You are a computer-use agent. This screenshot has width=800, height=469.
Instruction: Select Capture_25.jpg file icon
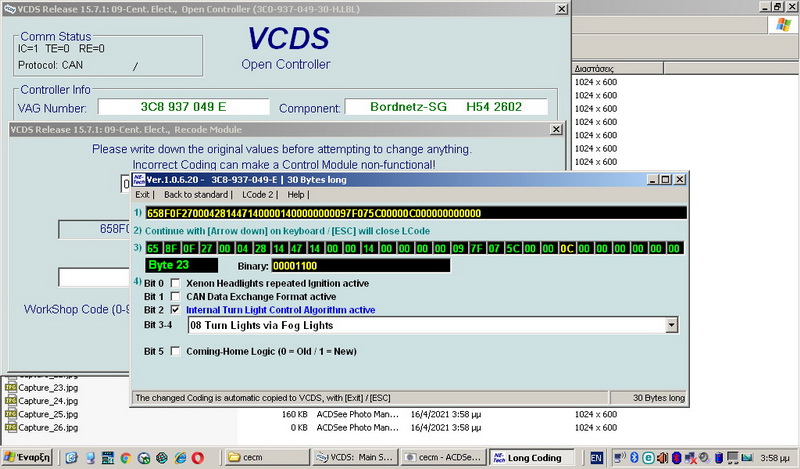click(x=11, y=414)
